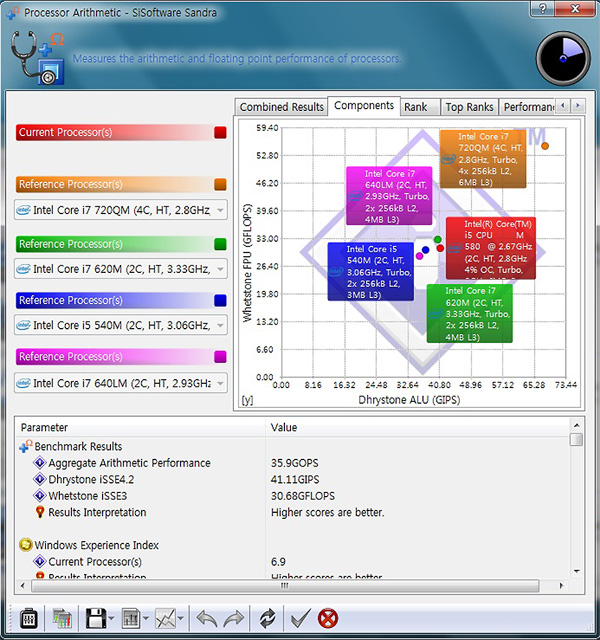Open the Core i7 640LM reference dropdown

coord(121,383)
